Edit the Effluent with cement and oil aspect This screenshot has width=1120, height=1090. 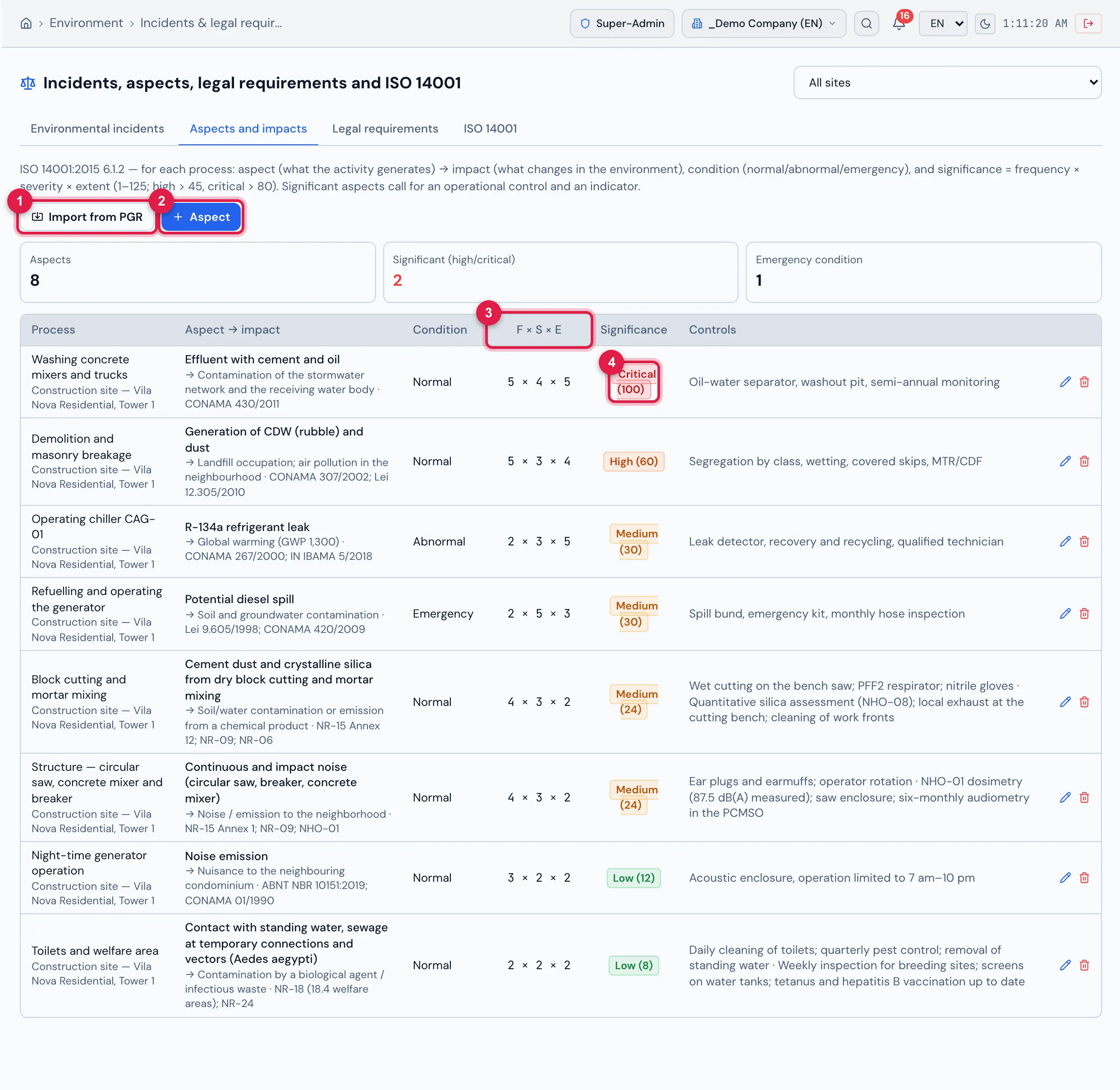click(1065, 382)
